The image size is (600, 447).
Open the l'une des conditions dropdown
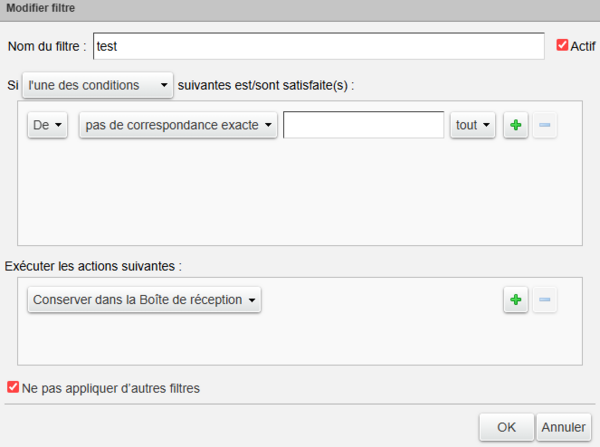(x=98, y=85)
